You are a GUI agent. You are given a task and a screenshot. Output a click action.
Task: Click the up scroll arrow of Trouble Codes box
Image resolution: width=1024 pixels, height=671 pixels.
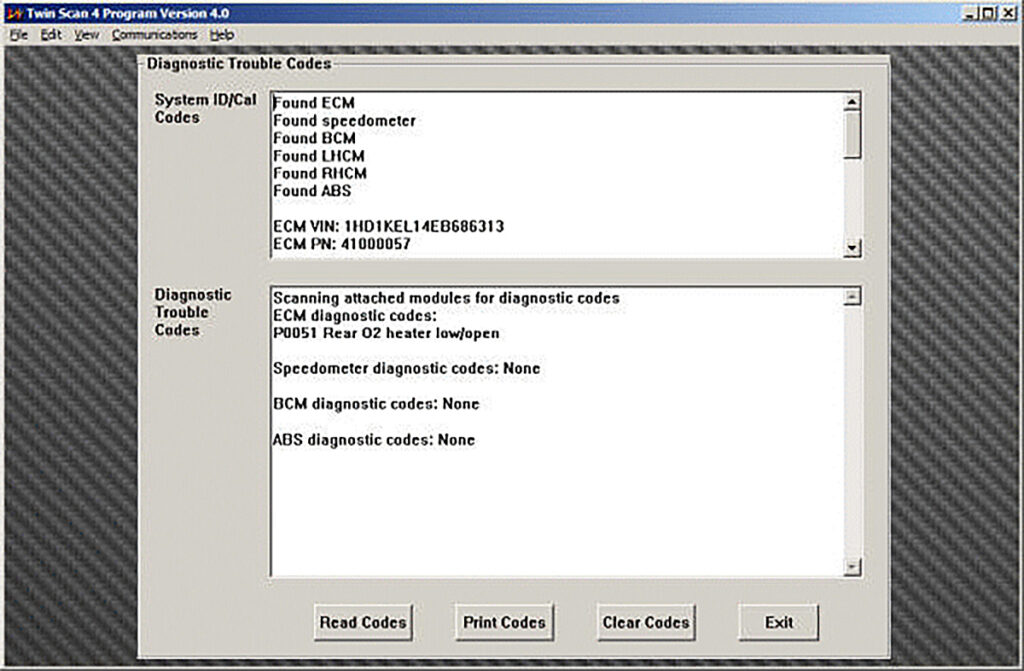click(851, 295)
